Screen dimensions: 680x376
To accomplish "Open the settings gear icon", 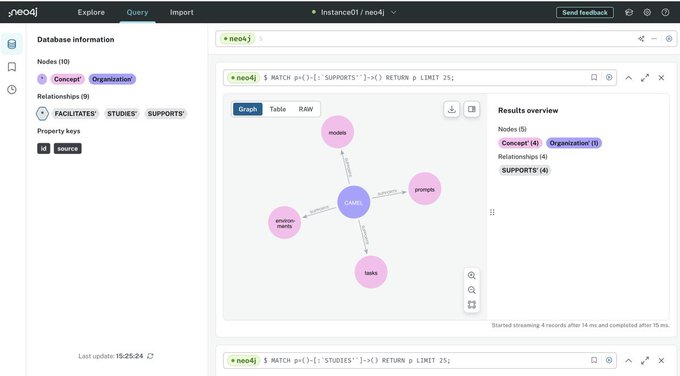I will tap(647, 13).
